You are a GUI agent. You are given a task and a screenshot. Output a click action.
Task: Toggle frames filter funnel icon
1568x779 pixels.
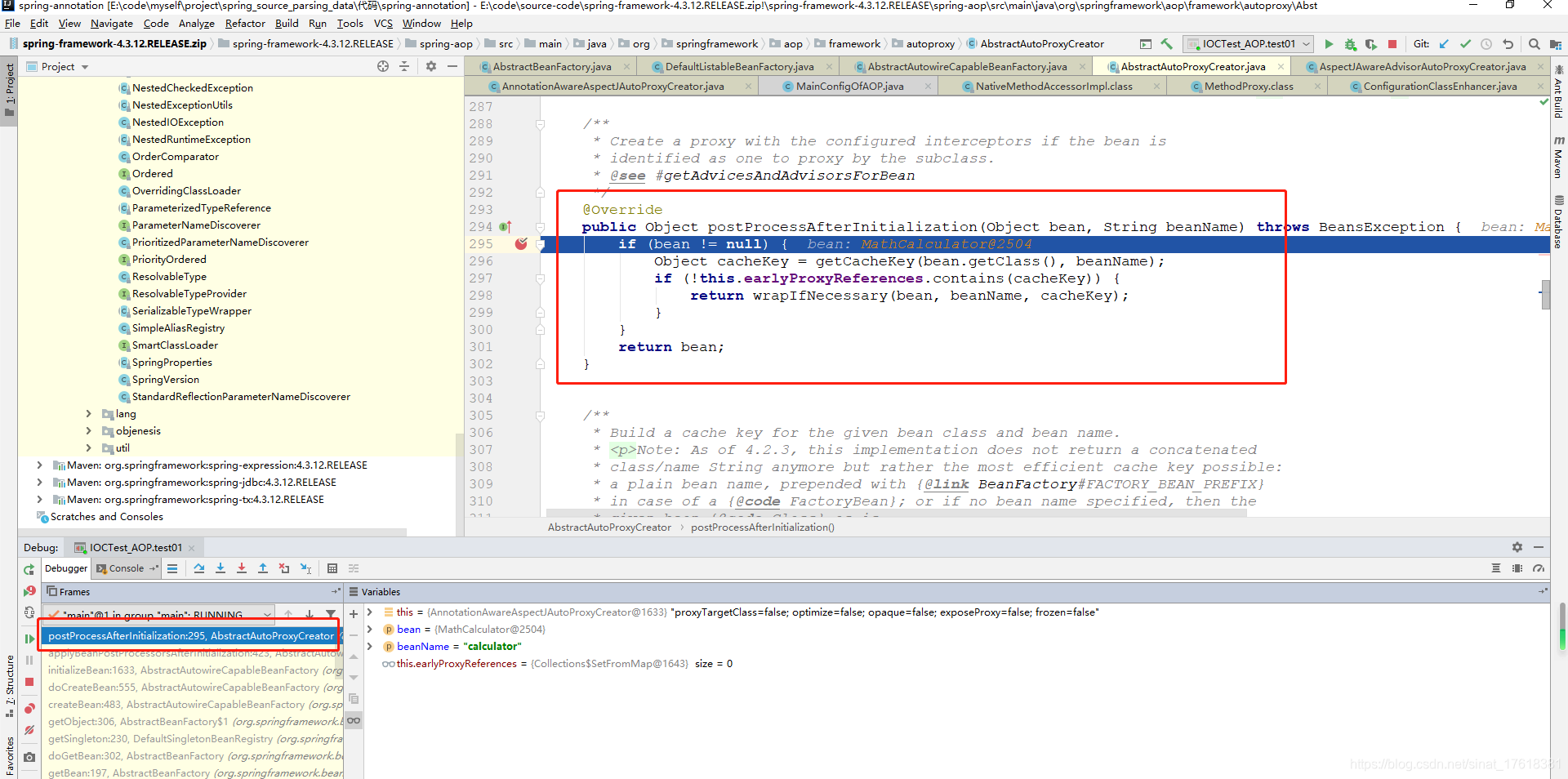[331, 614]
